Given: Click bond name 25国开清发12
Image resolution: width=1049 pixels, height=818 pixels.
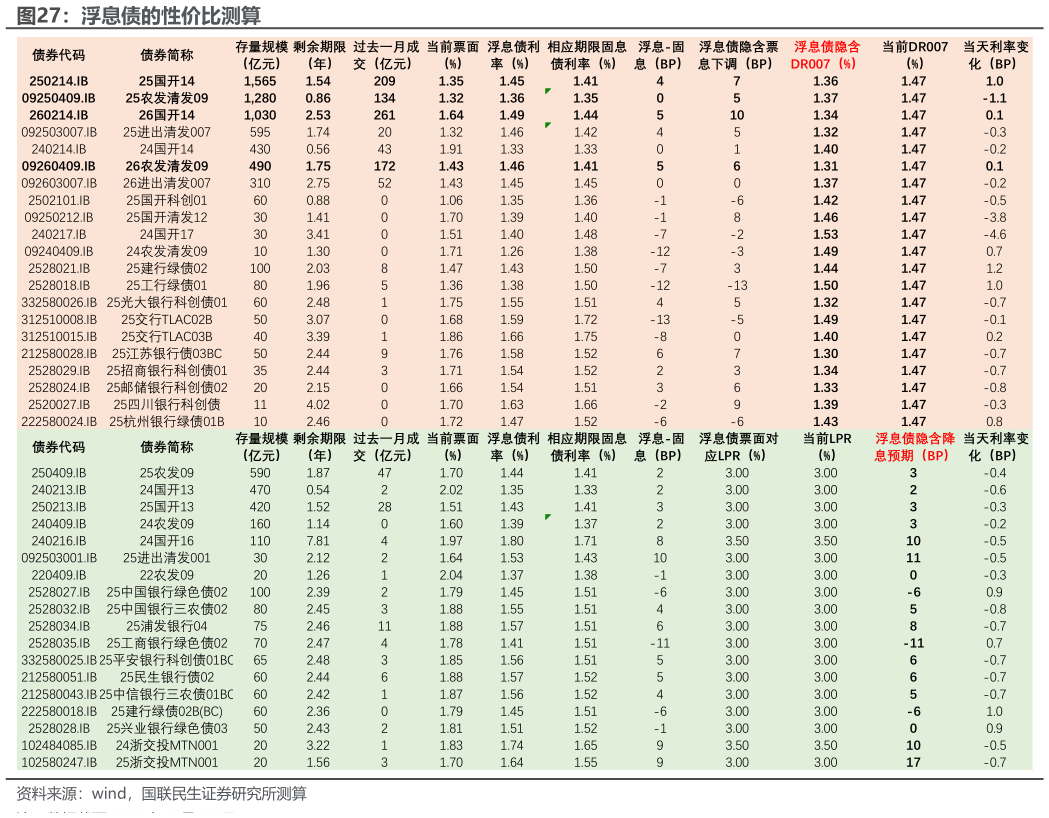Looking at the screenshot, I should click(167, 217).
